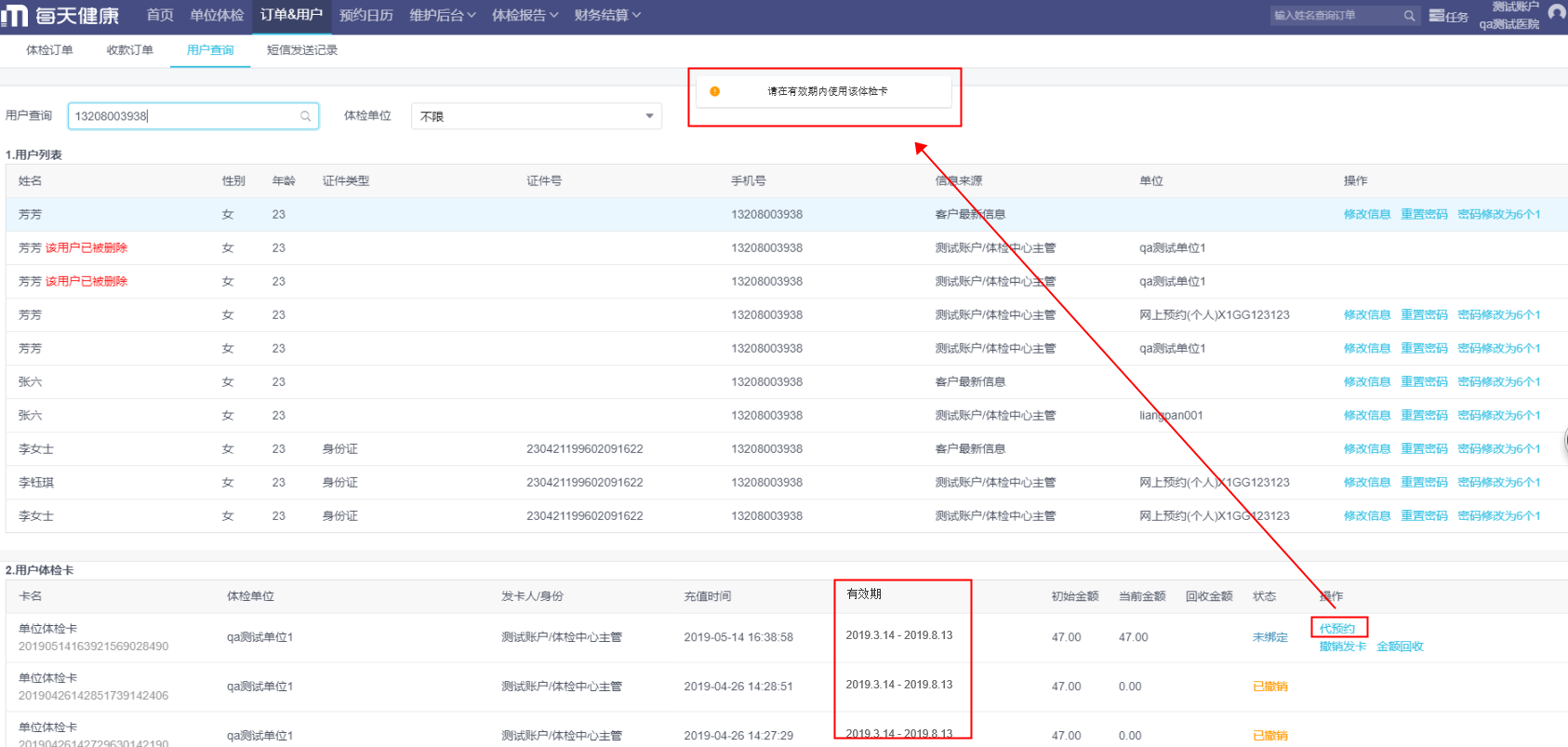Click the 充值时间 column header
Screen dimensions: 1568x747
708,596
